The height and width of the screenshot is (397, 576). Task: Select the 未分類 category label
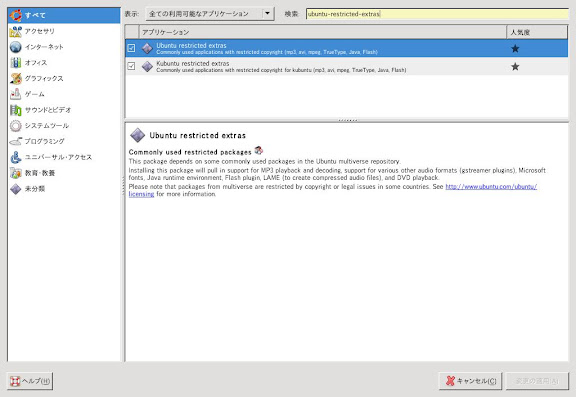tap(35, 189)
